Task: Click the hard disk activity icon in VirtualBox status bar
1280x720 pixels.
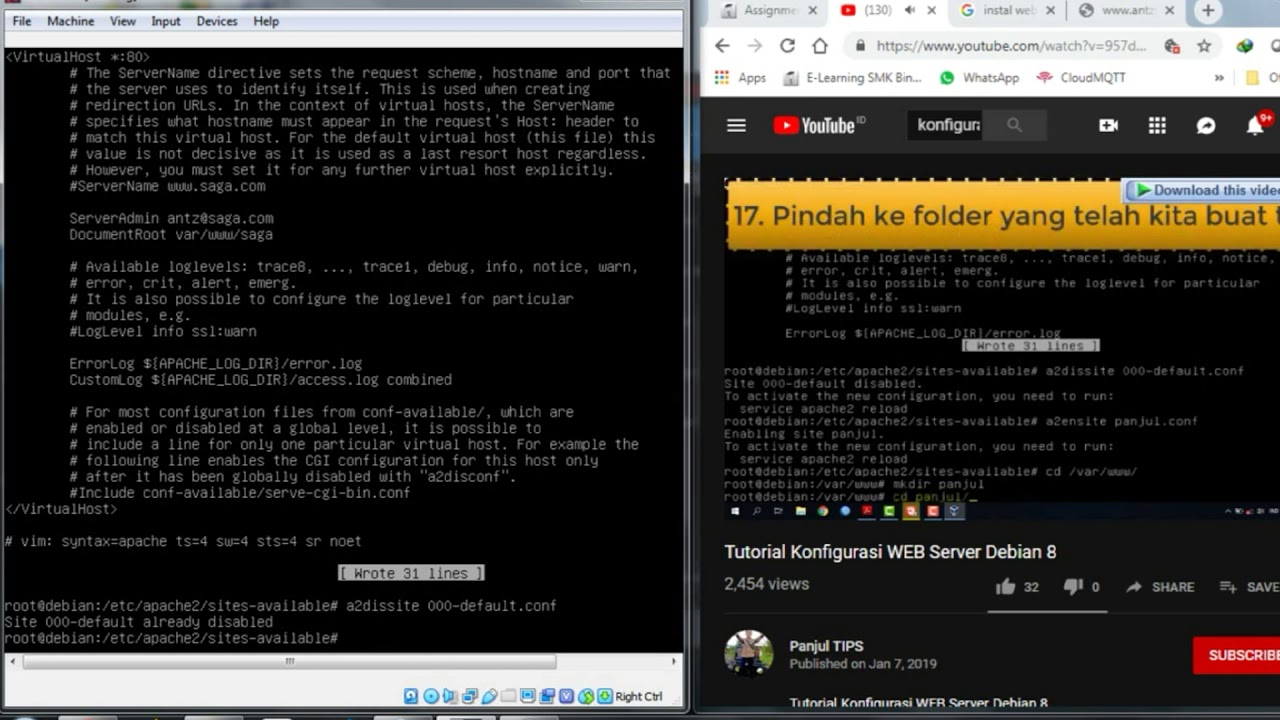Action: click(x=411, y=696)
